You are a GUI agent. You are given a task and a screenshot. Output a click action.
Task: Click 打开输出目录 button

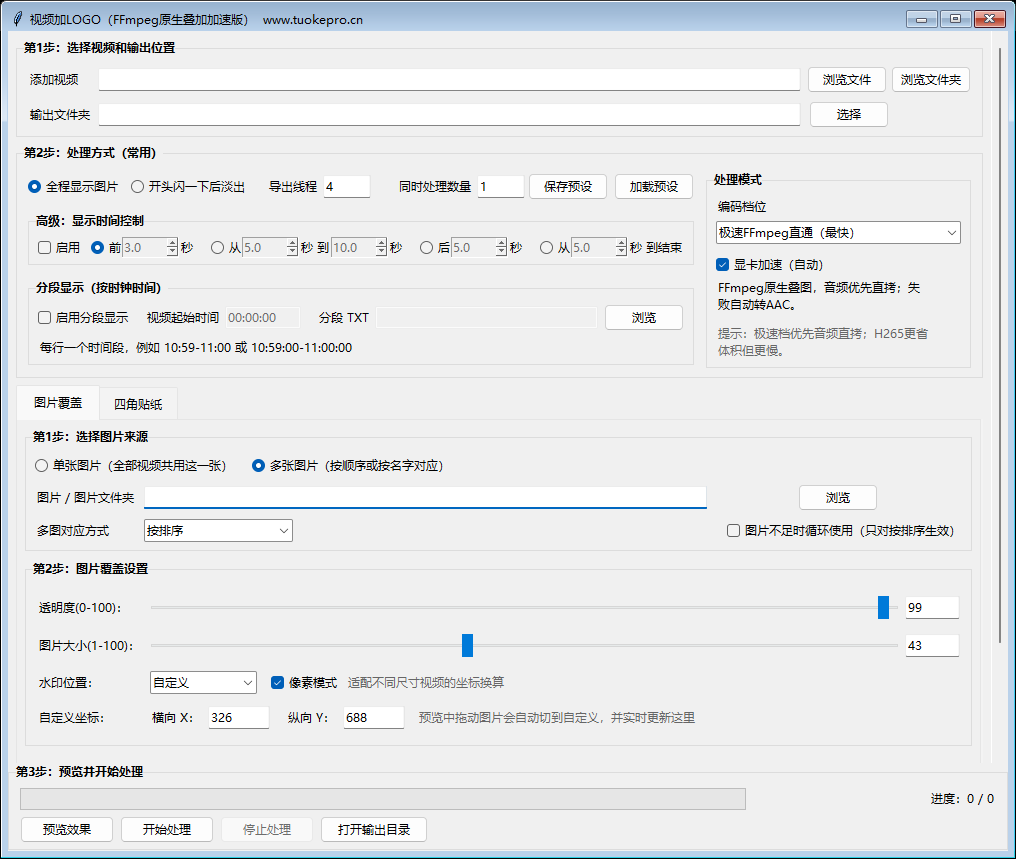(374, 829)
